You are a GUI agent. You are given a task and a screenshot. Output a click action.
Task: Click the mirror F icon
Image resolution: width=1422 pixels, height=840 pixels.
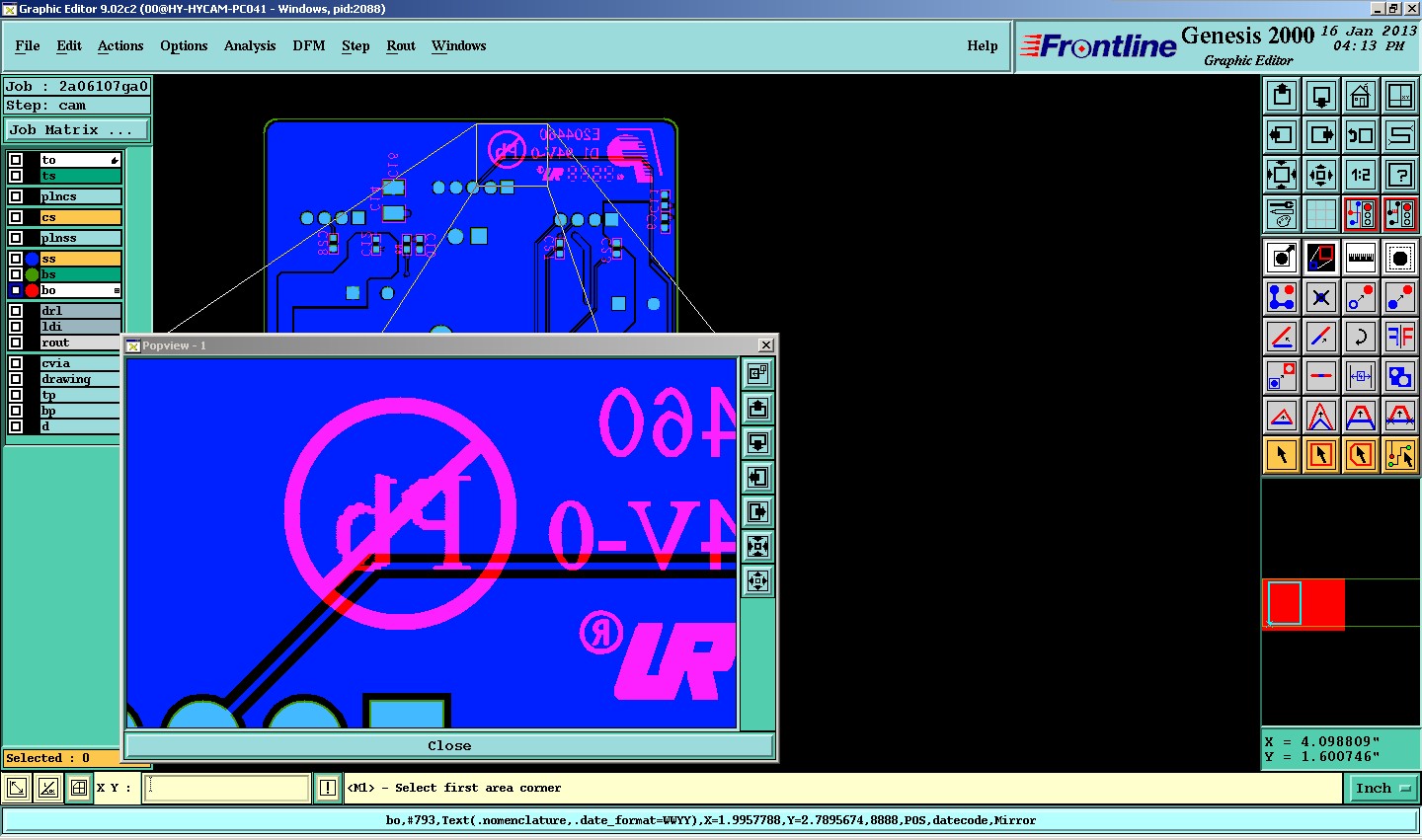coord(1400,337)
